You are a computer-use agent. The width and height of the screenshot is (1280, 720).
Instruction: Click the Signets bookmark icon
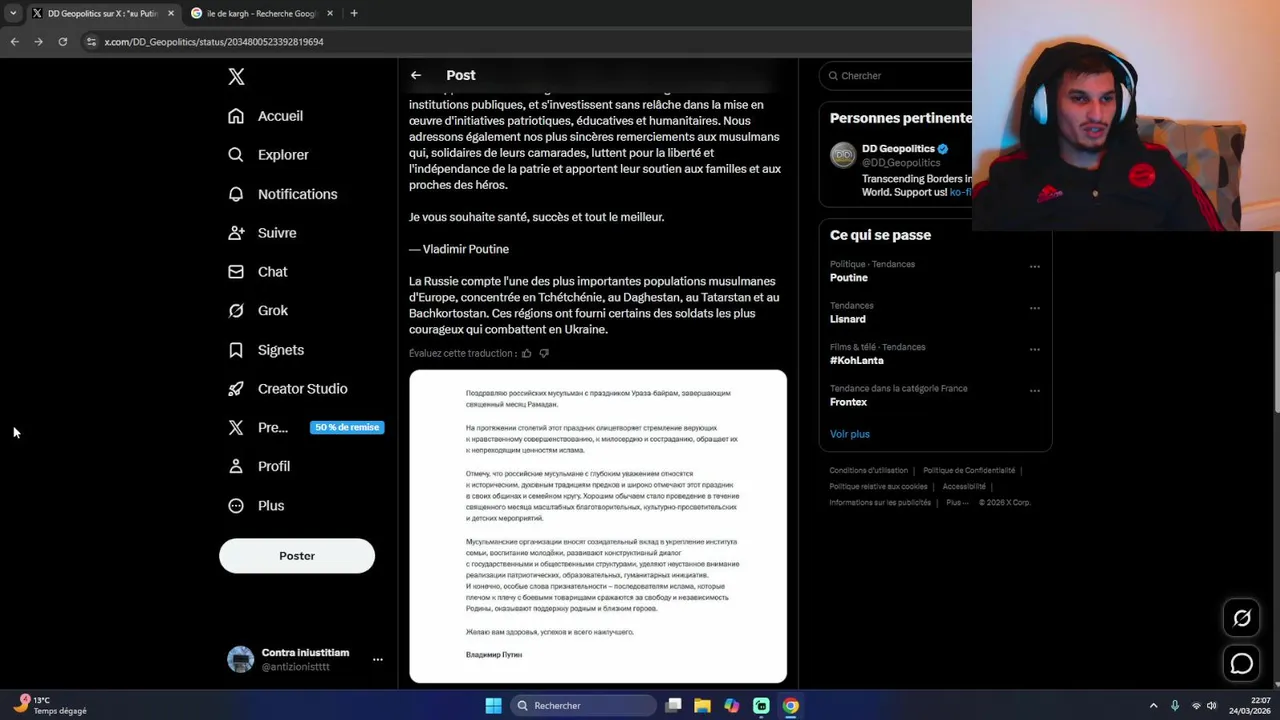tap(236, 350)
